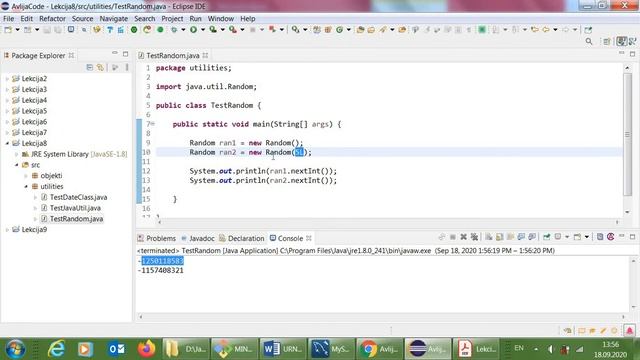Switch to the Javadoc tab
Image resolution: width=640 pixels, height=360 pixels.
tap(198, 238)
